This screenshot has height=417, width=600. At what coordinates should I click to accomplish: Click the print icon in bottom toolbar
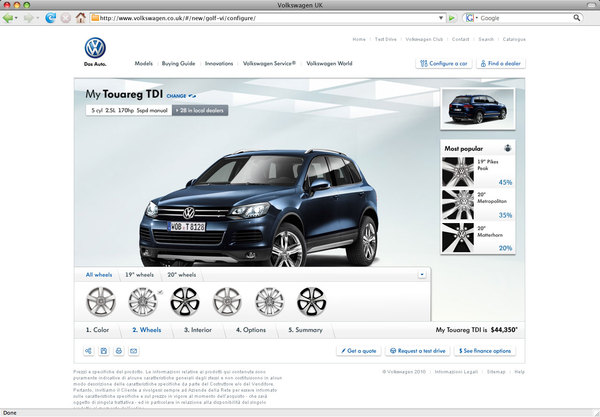pos(118,351)
